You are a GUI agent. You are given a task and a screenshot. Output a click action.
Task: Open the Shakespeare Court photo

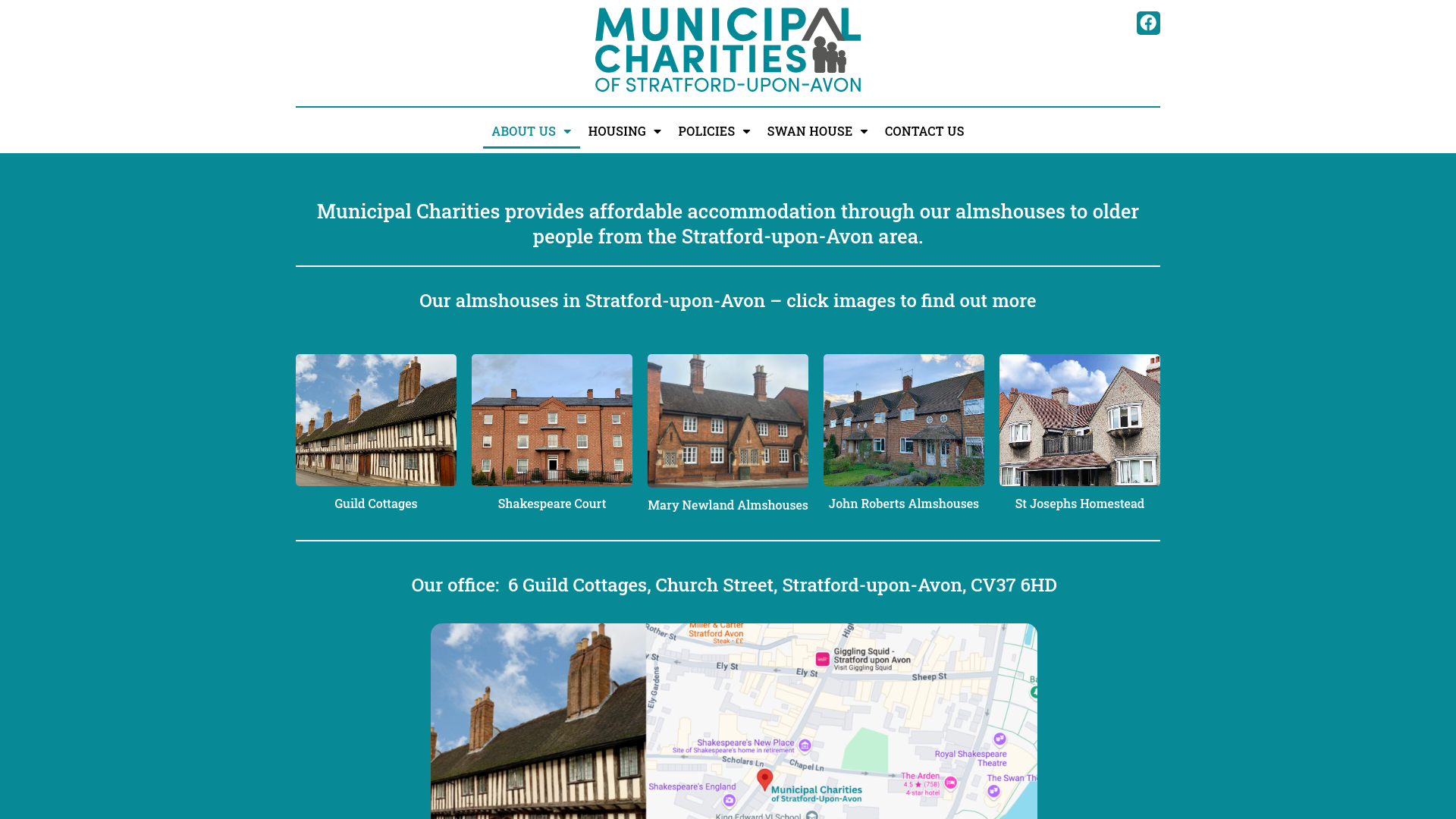tap(552, 420)
